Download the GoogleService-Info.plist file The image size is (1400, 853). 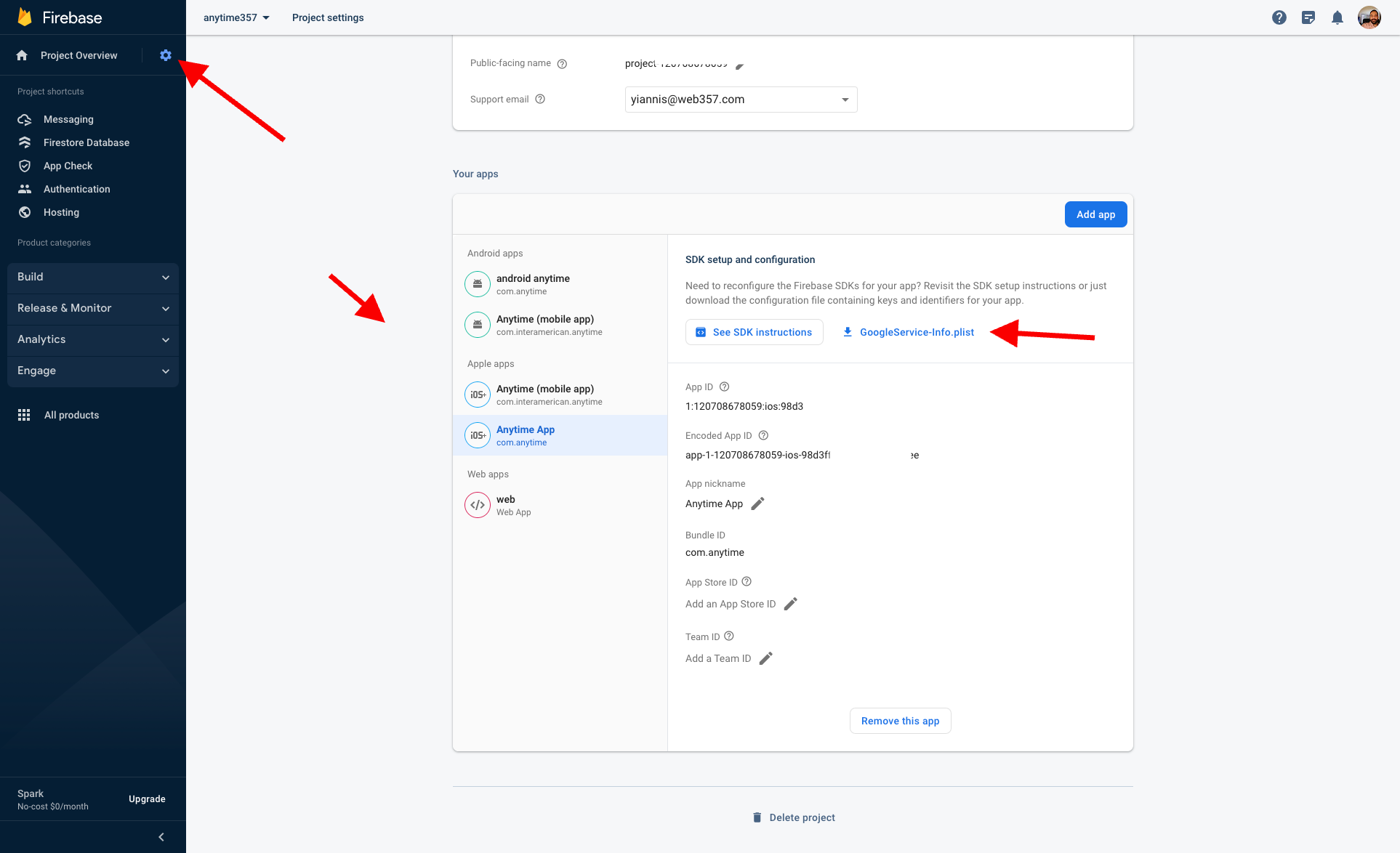(x=909, y=332)
